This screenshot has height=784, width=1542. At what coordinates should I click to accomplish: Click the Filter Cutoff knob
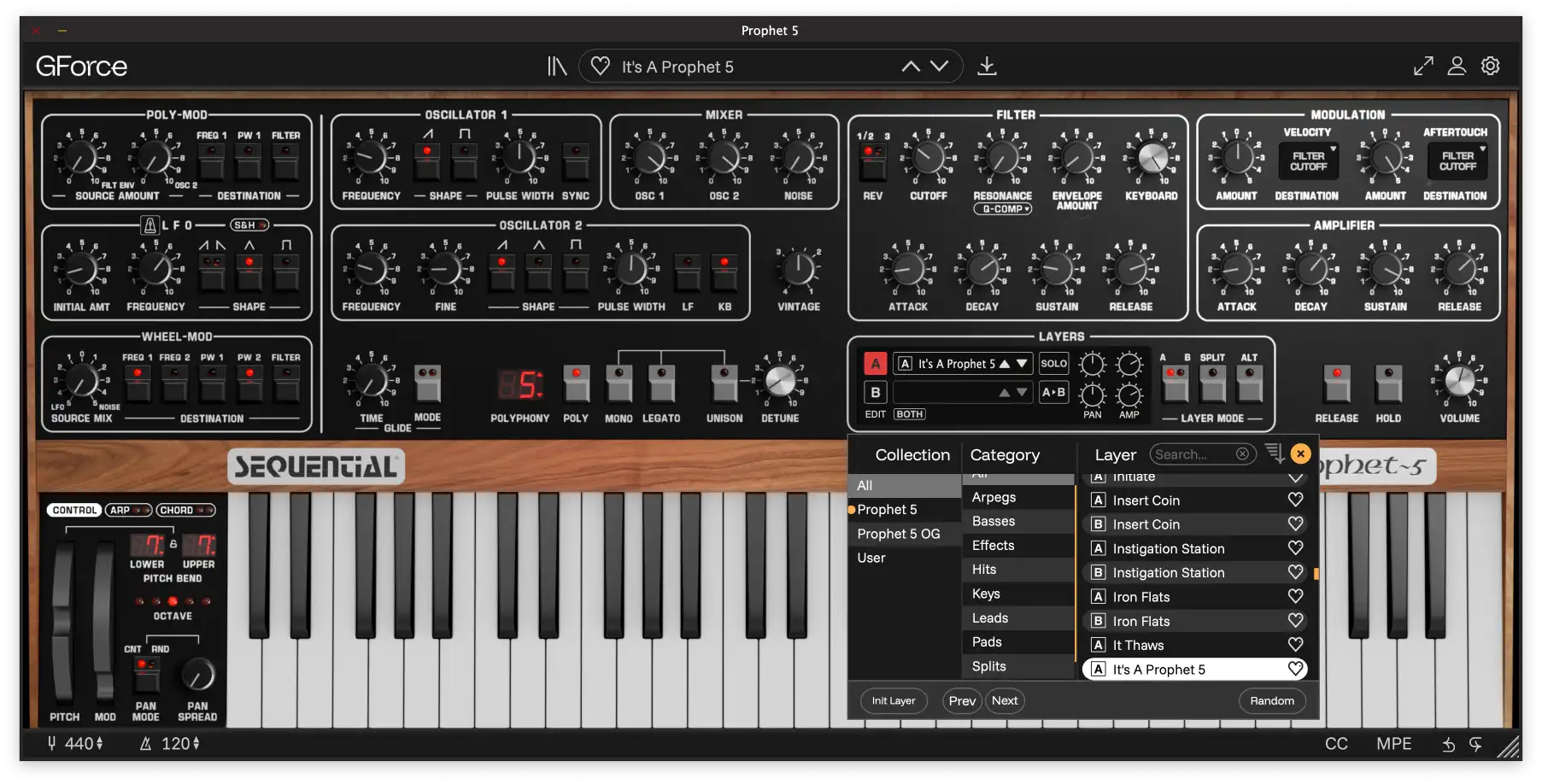coord(929,158)
